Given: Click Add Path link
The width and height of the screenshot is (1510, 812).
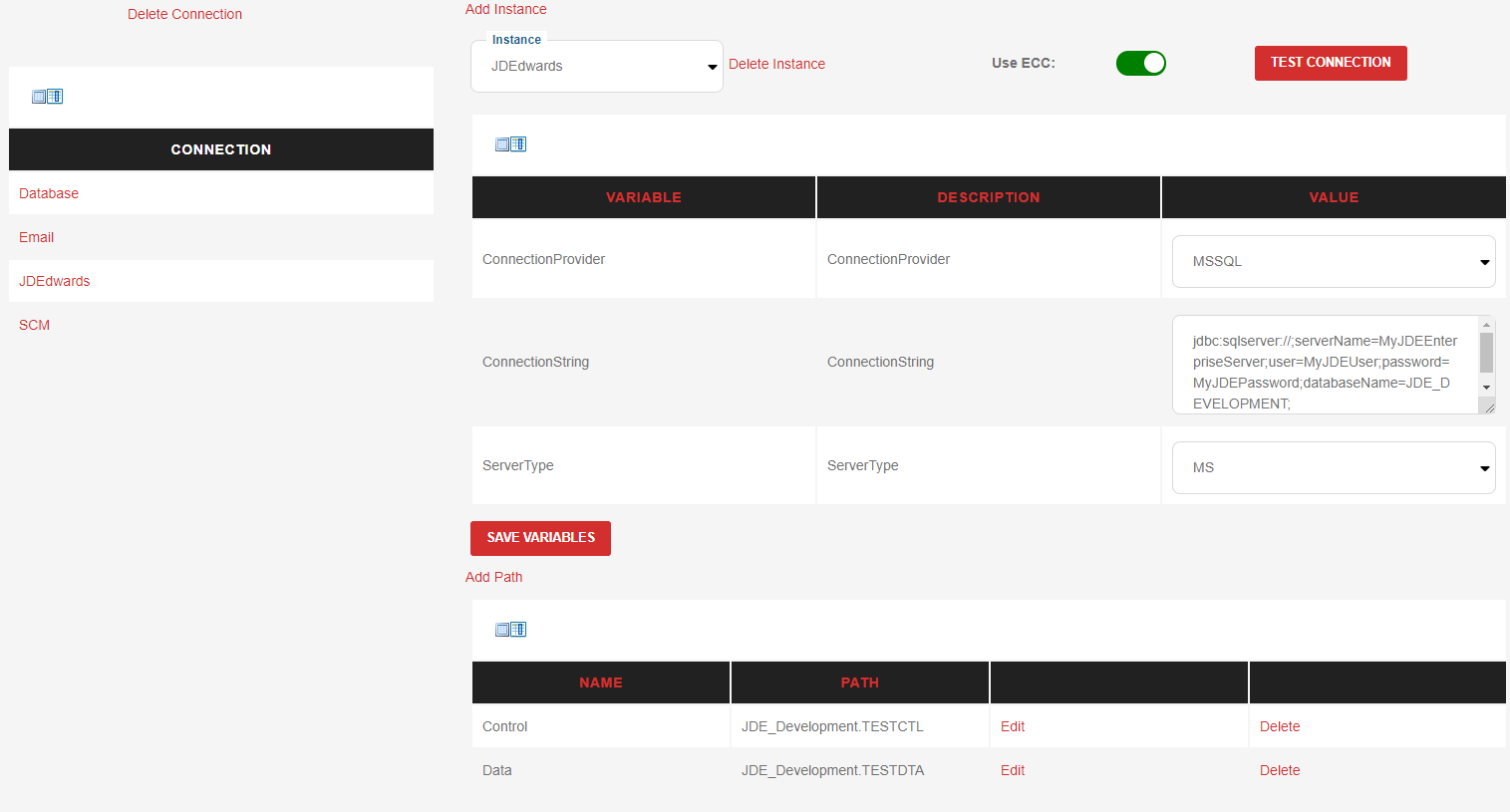Looking at the screenshot, I should (493, 577).
